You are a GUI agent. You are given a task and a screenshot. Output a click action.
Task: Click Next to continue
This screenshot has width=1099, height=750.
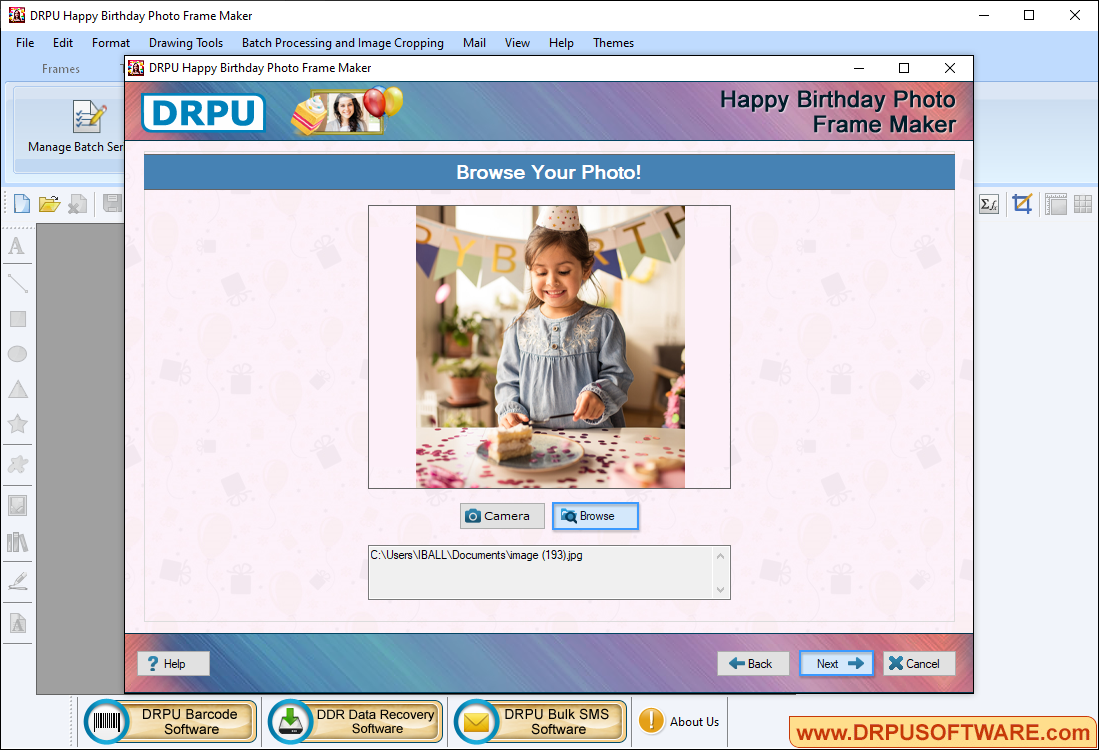[836, 663]
